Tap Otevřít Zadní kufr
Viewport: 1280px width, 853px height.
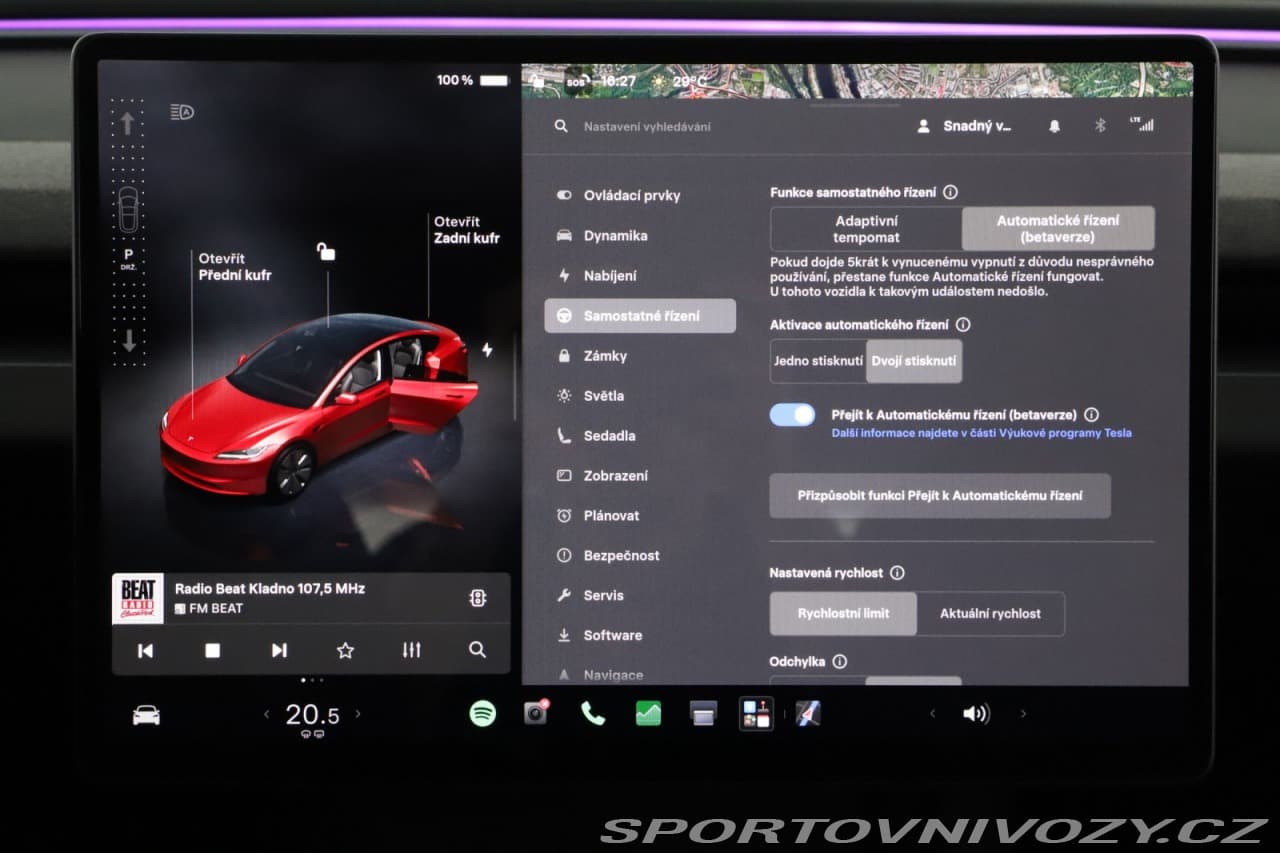tap(467, 230)
